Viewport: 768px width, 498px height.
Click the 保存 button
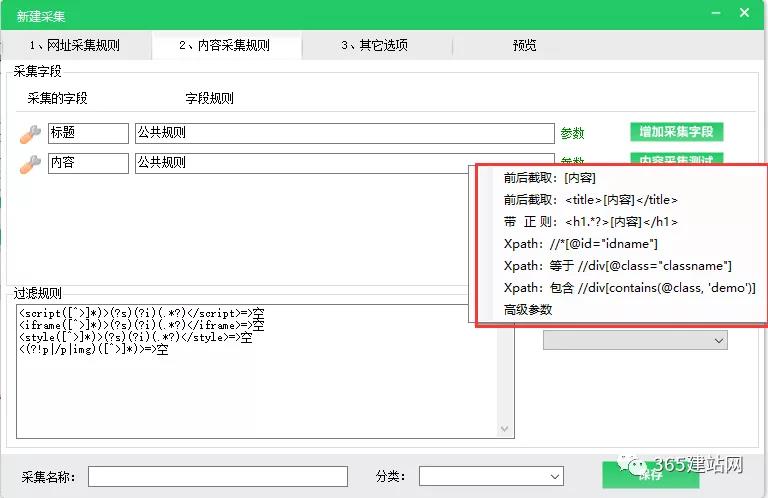pyautogui.click(x=650, y=475)
